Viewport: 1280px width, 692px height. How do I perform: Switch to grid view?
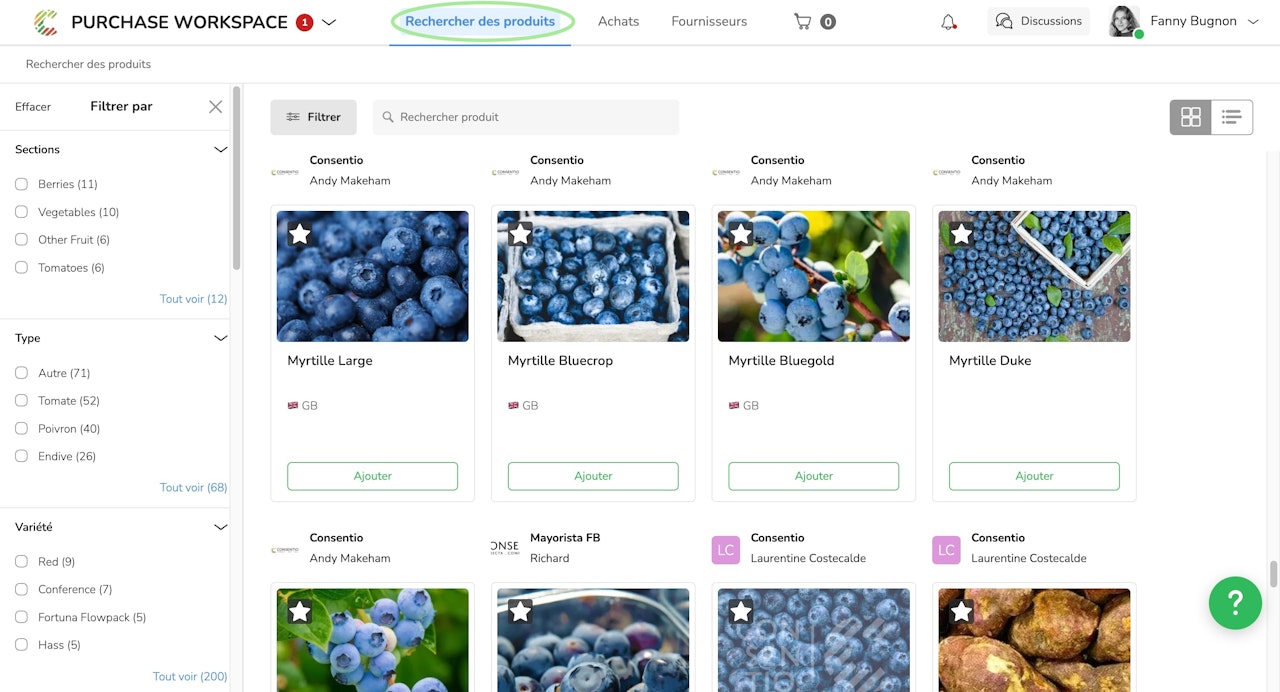coord(1190,117)
